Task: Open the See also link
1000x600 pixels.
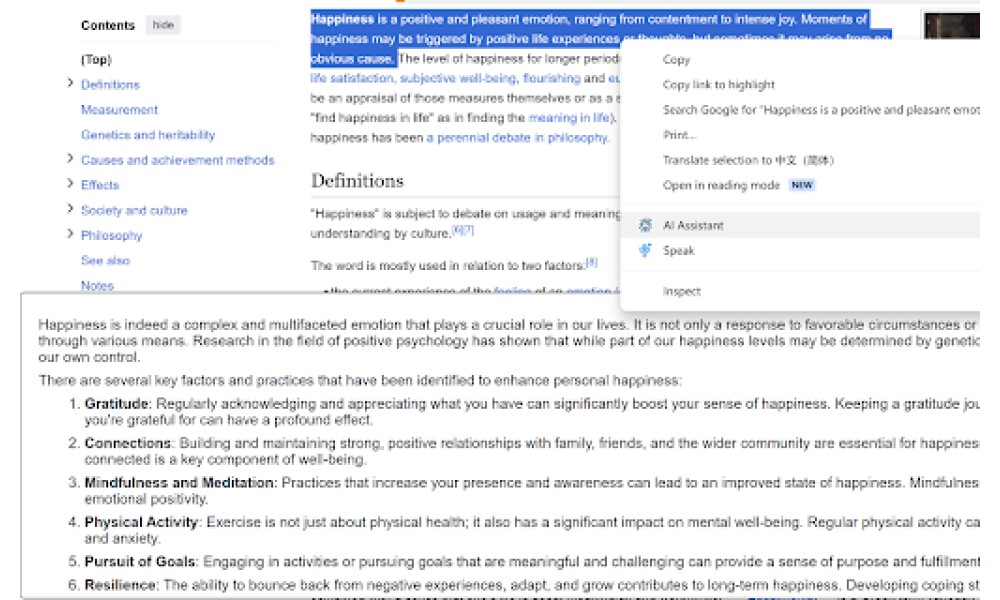Action: 105,261
